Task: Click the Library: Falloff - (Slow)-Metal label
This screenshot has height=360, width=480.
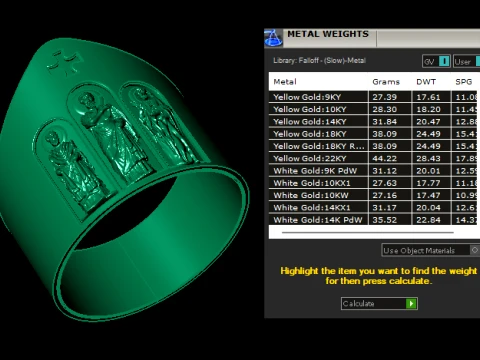Action: click(x=319, y=61)
